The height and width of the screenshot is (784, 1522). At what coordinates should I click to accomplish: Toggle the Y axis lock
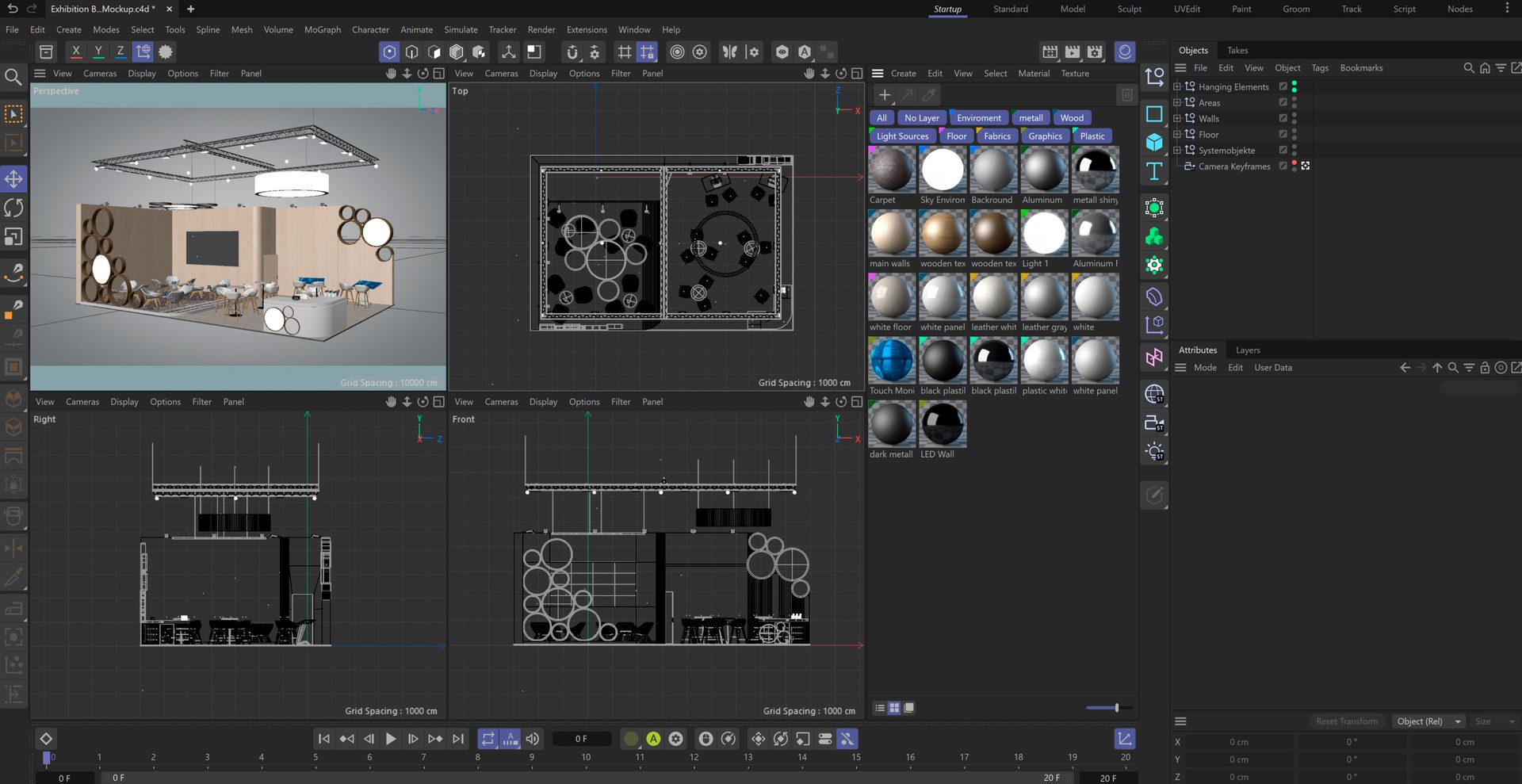pos(98,52)
